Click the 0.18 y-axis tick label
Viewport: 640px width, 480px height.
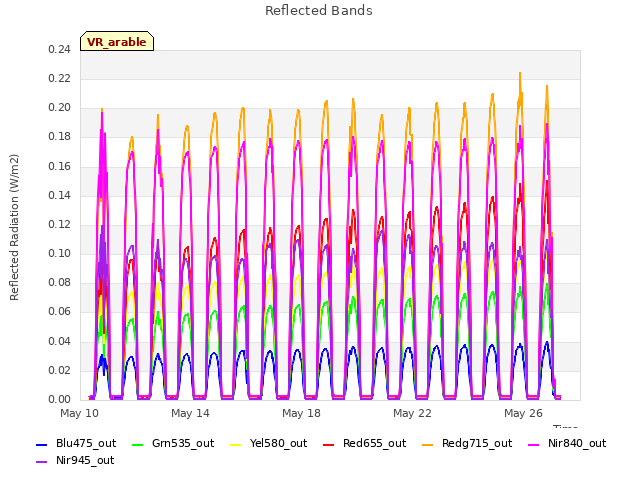pyautogui.click(x=60, y=137)
